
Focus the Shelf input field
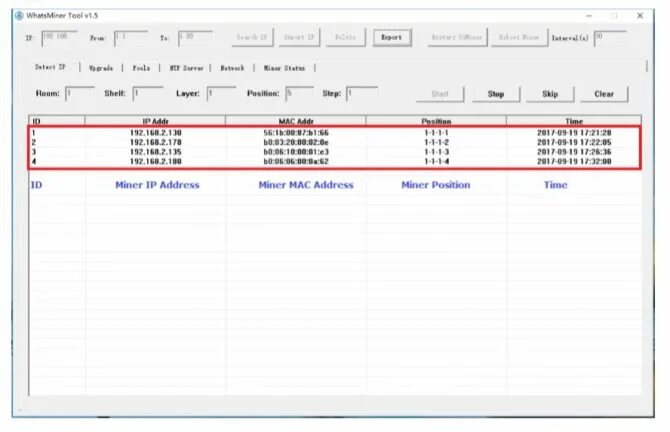[x=148, y=94]
